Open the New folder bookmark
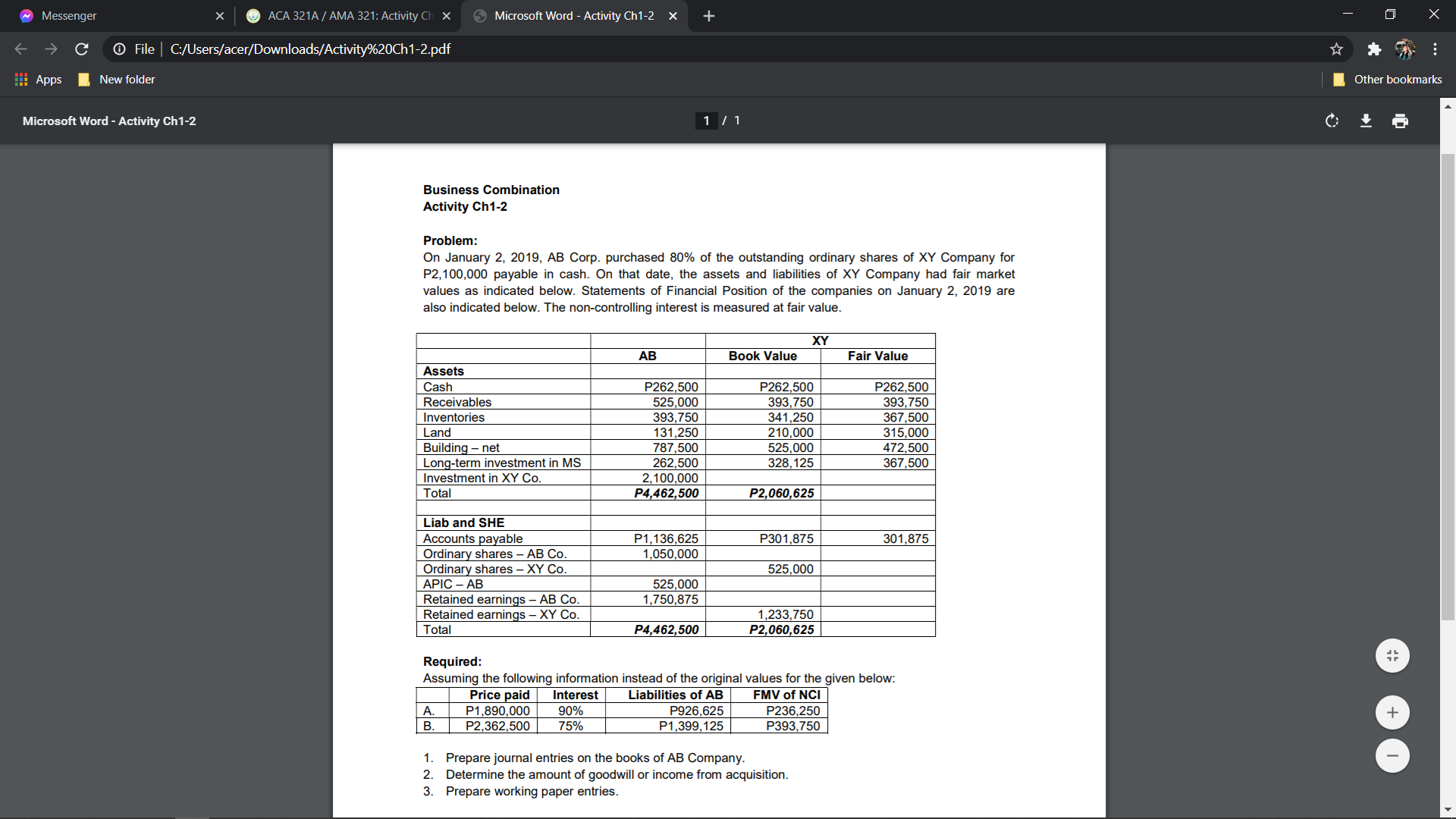 click(115, 79)
